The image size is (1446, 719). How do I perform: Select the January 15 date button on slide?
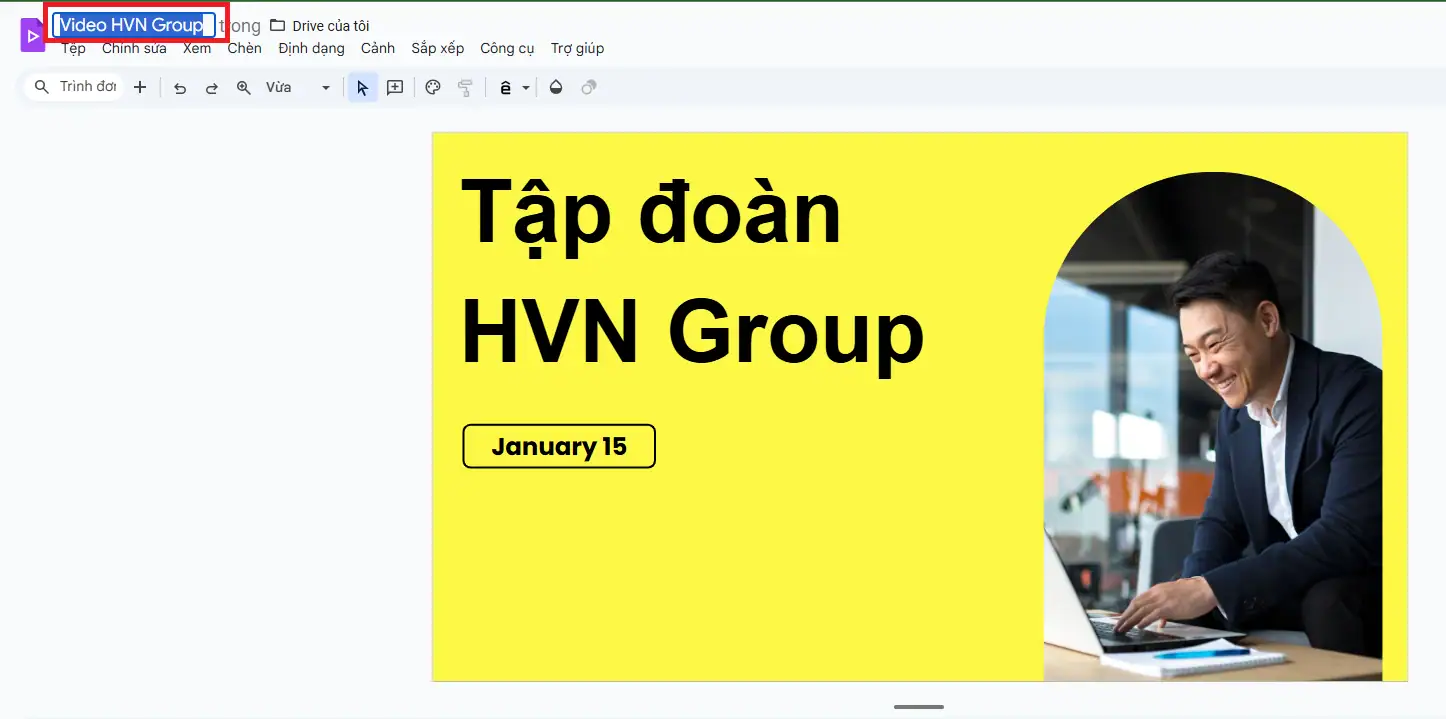pos(558,446)
